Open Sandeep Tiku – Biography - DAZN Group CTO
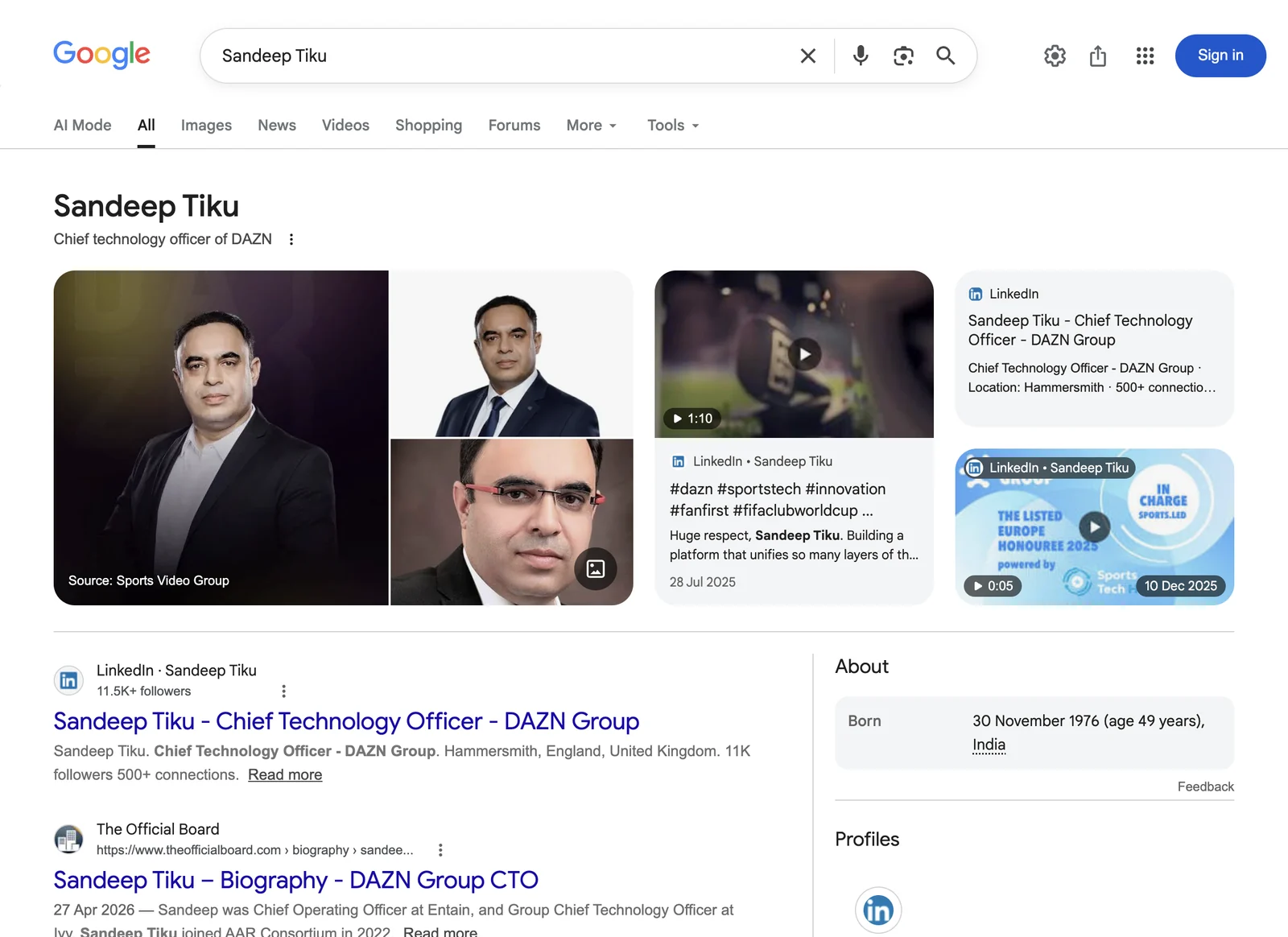1288x937 pixels. pos(296,880)
